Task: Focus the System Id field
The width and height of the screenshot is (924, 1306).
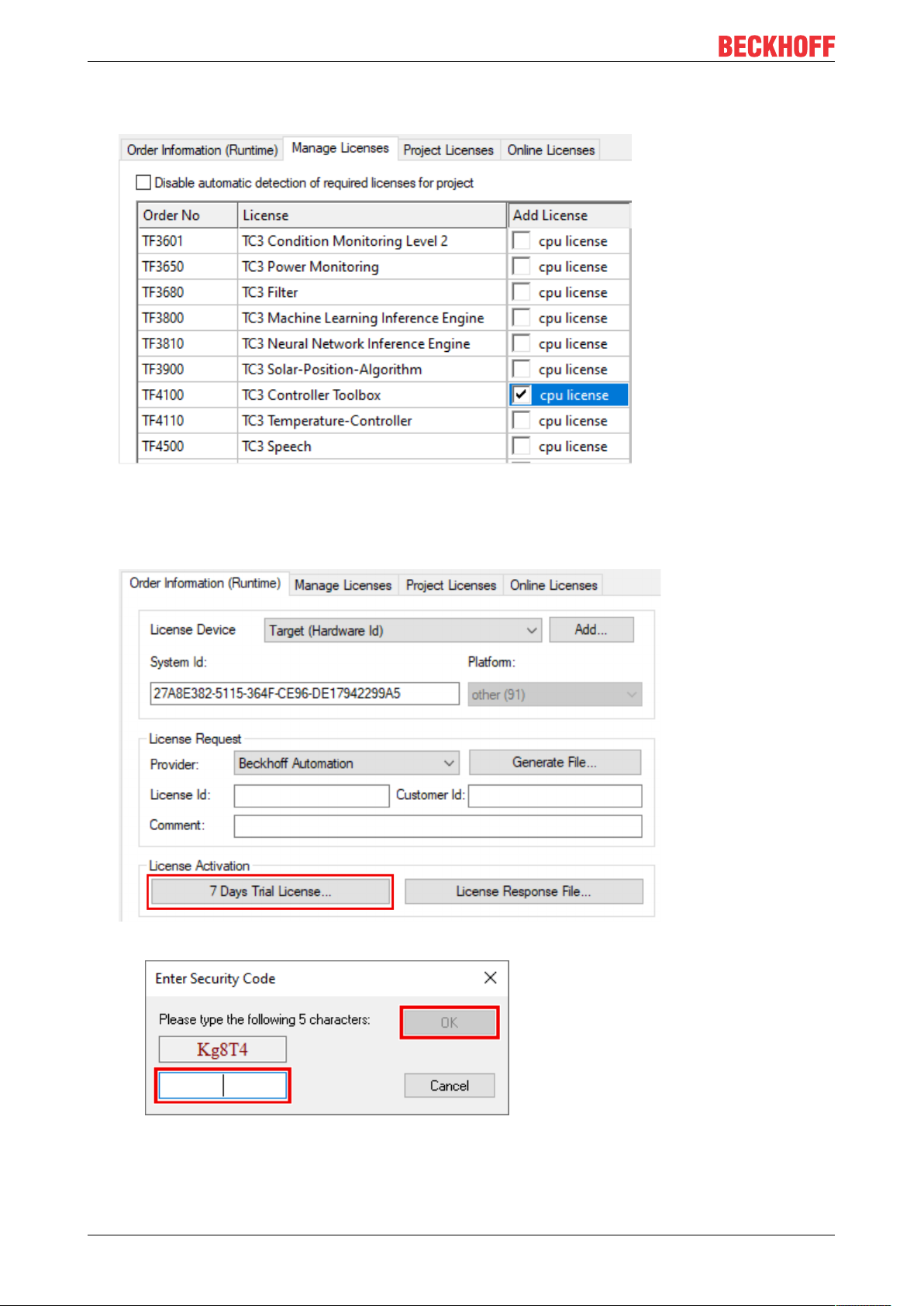Action: (x=305, y=693)
